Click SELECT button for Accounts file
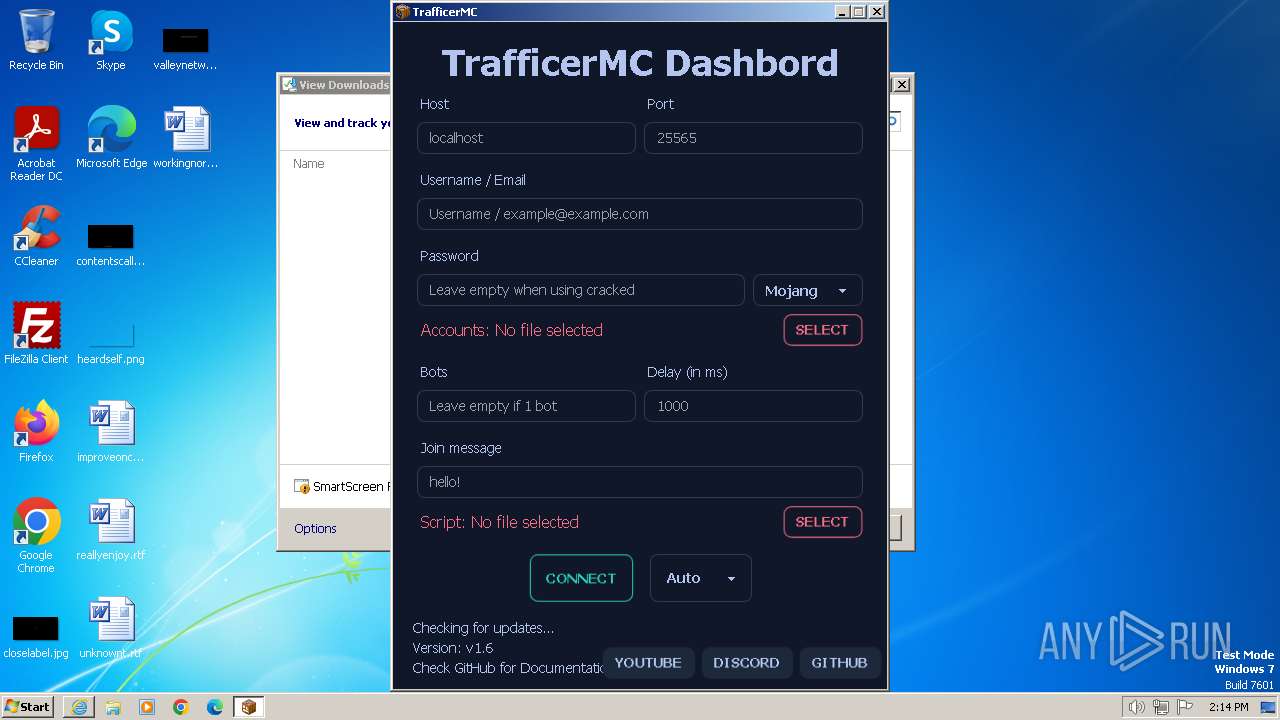Screen dimensions: 1280x720 [822, 330]
